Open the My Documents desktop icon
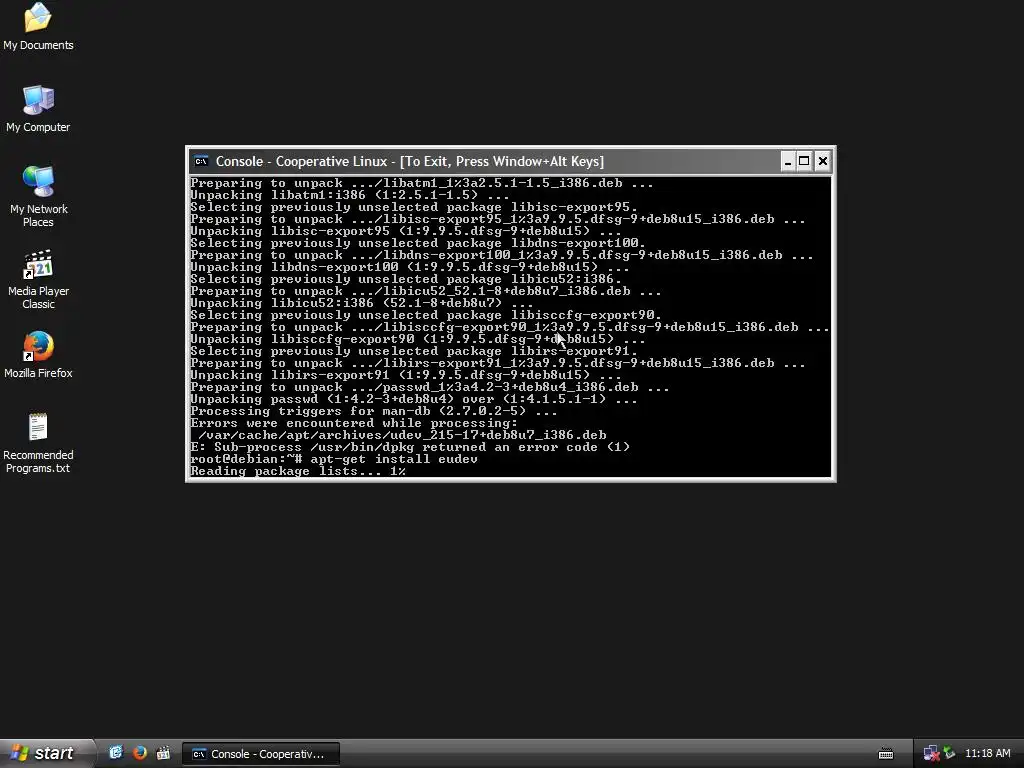1024x768 pixels. [x=38, y=26]
